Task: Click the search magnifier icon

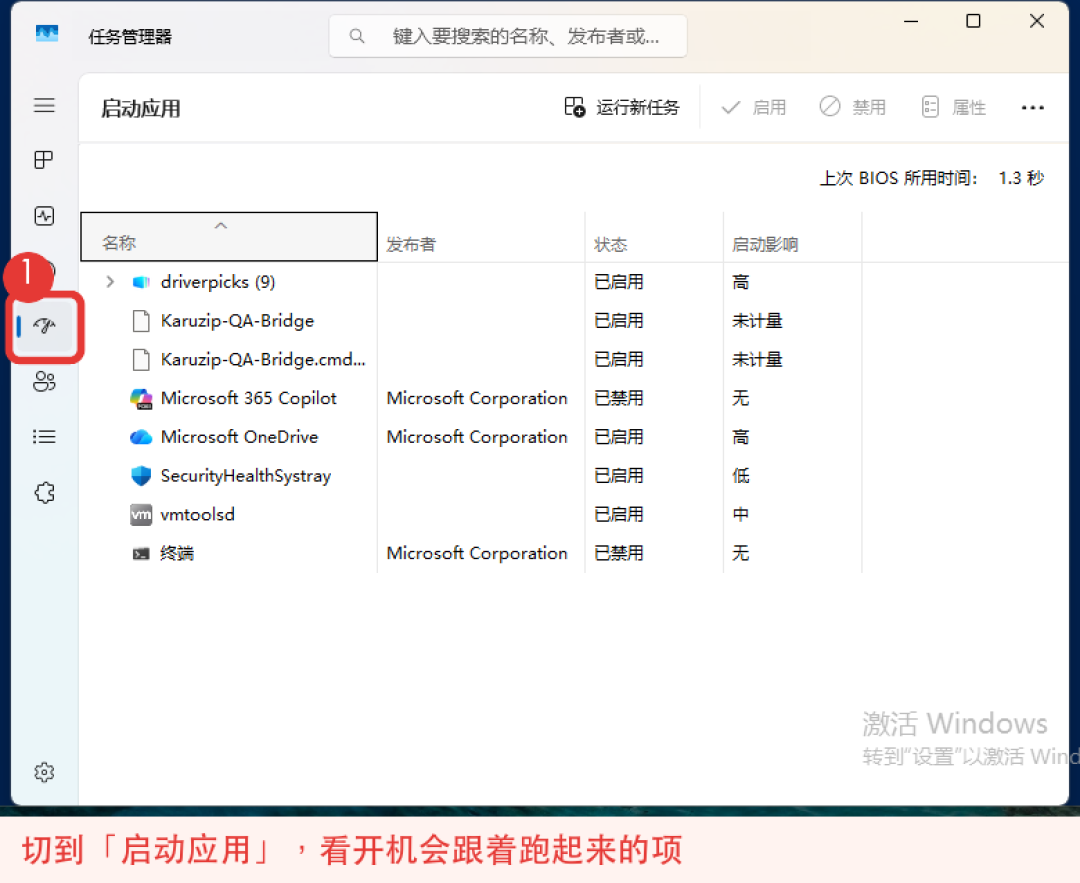Action: 357,36
